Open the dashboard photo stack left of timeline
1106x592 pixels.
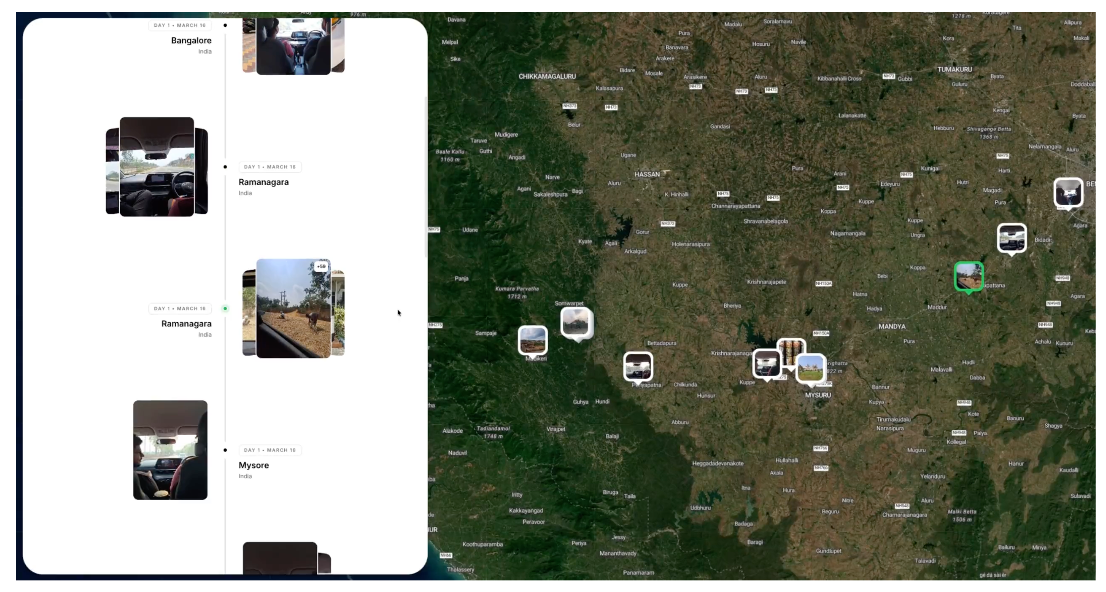[x=156, y=166]
